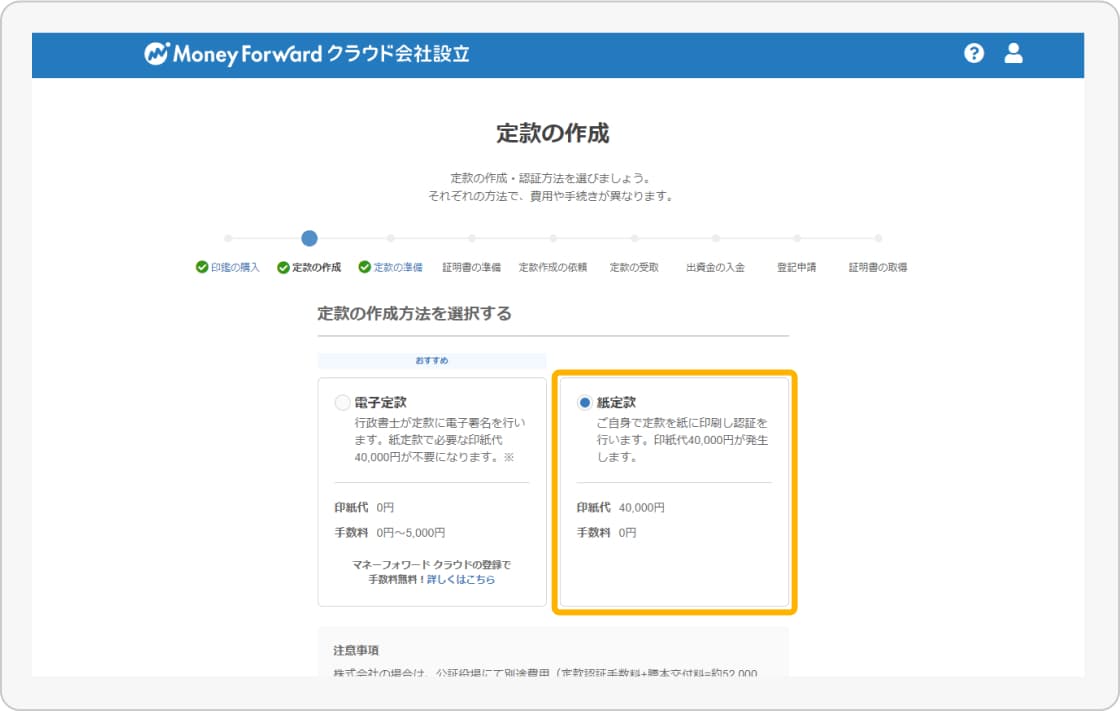
Task: Click the Money Forward logo icon
Action: click(x=157, y=55)
